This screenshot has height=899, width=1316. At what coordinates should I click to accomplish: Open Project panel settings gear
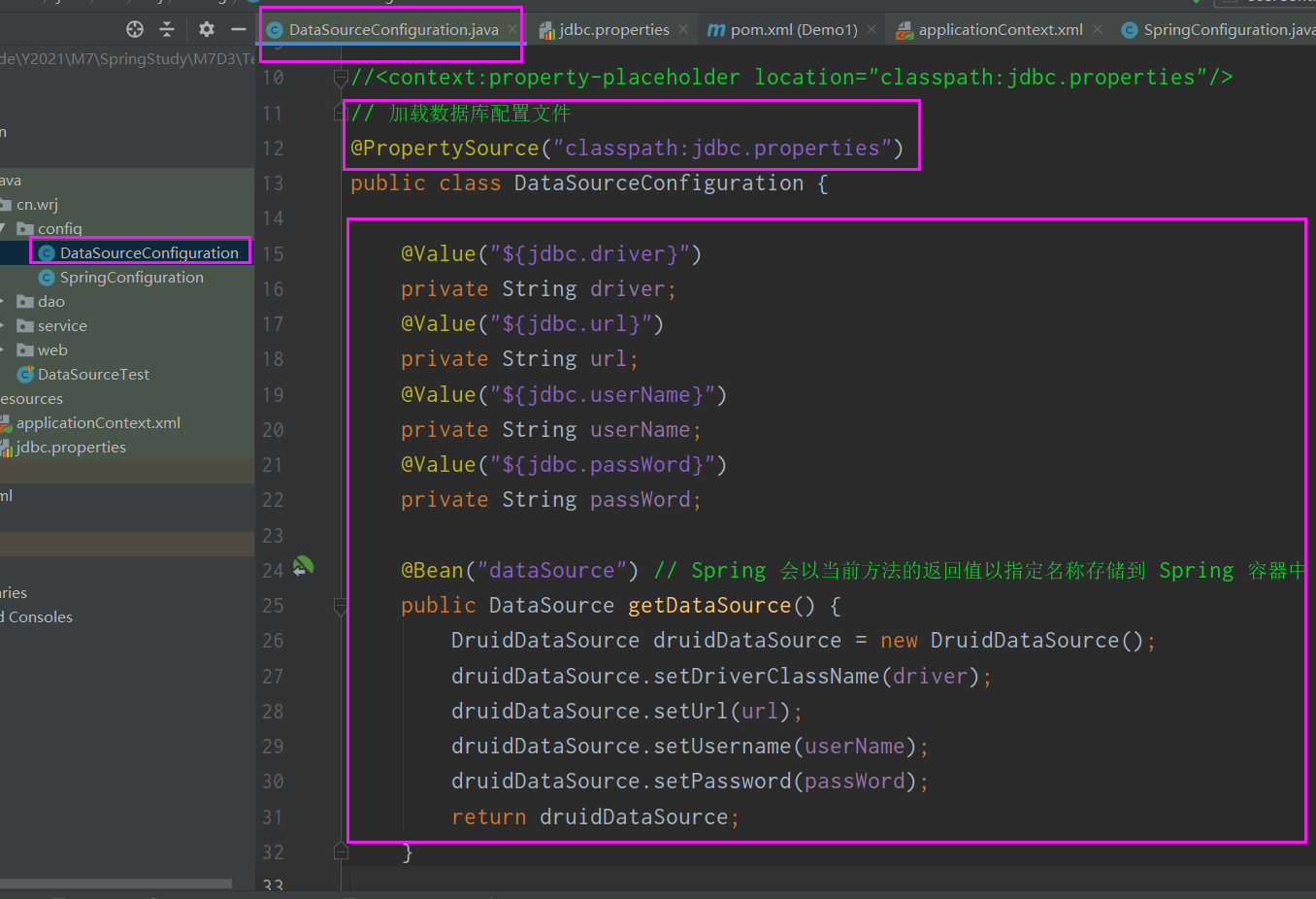207,29
